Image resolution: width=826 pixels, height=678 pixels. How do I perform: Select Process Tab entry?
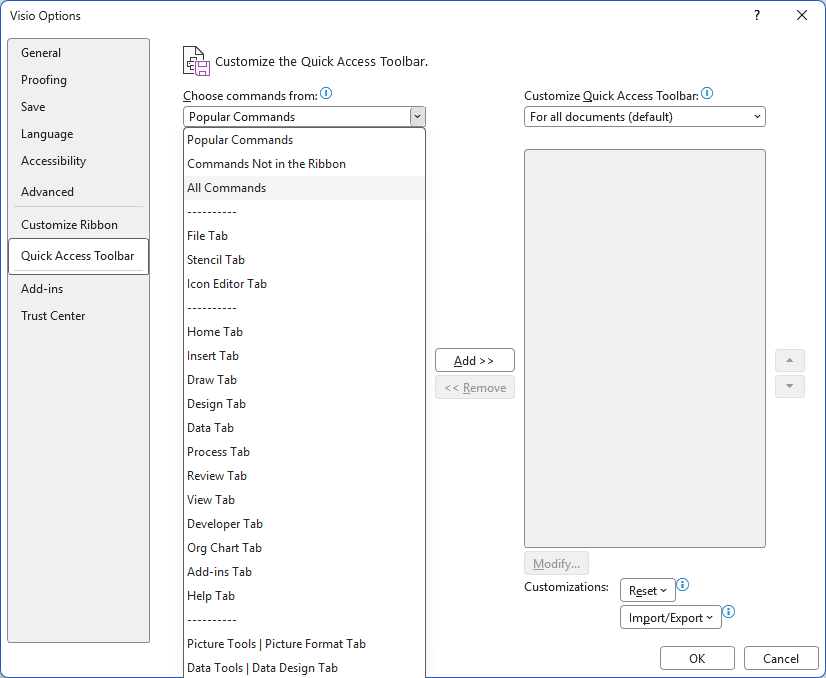click(x=304, y=452)
